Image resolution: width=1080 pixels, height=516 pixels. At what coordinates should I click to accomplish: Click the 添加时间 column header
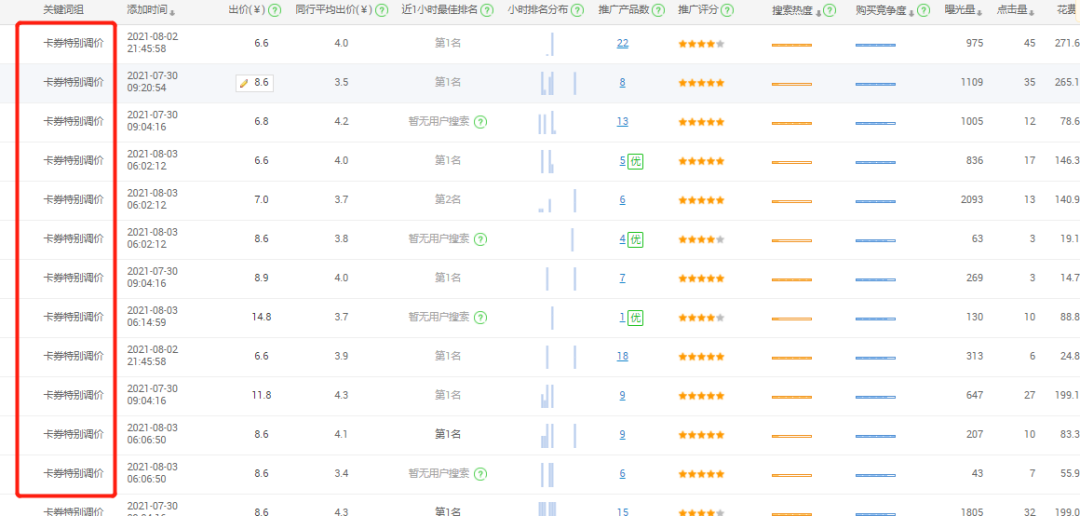point(147,10)
